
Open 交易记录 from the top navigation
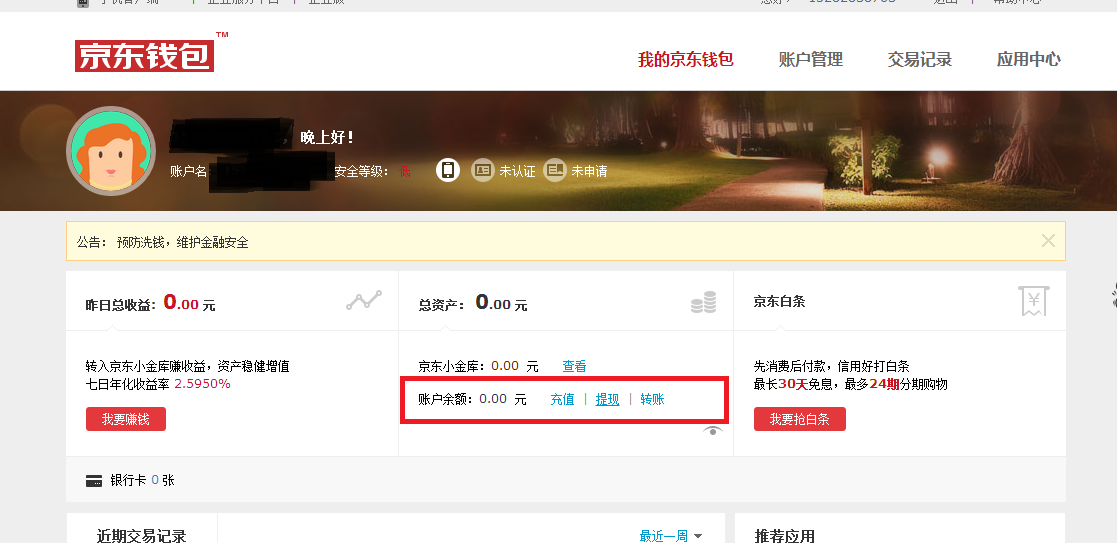[x=920, y=60]
